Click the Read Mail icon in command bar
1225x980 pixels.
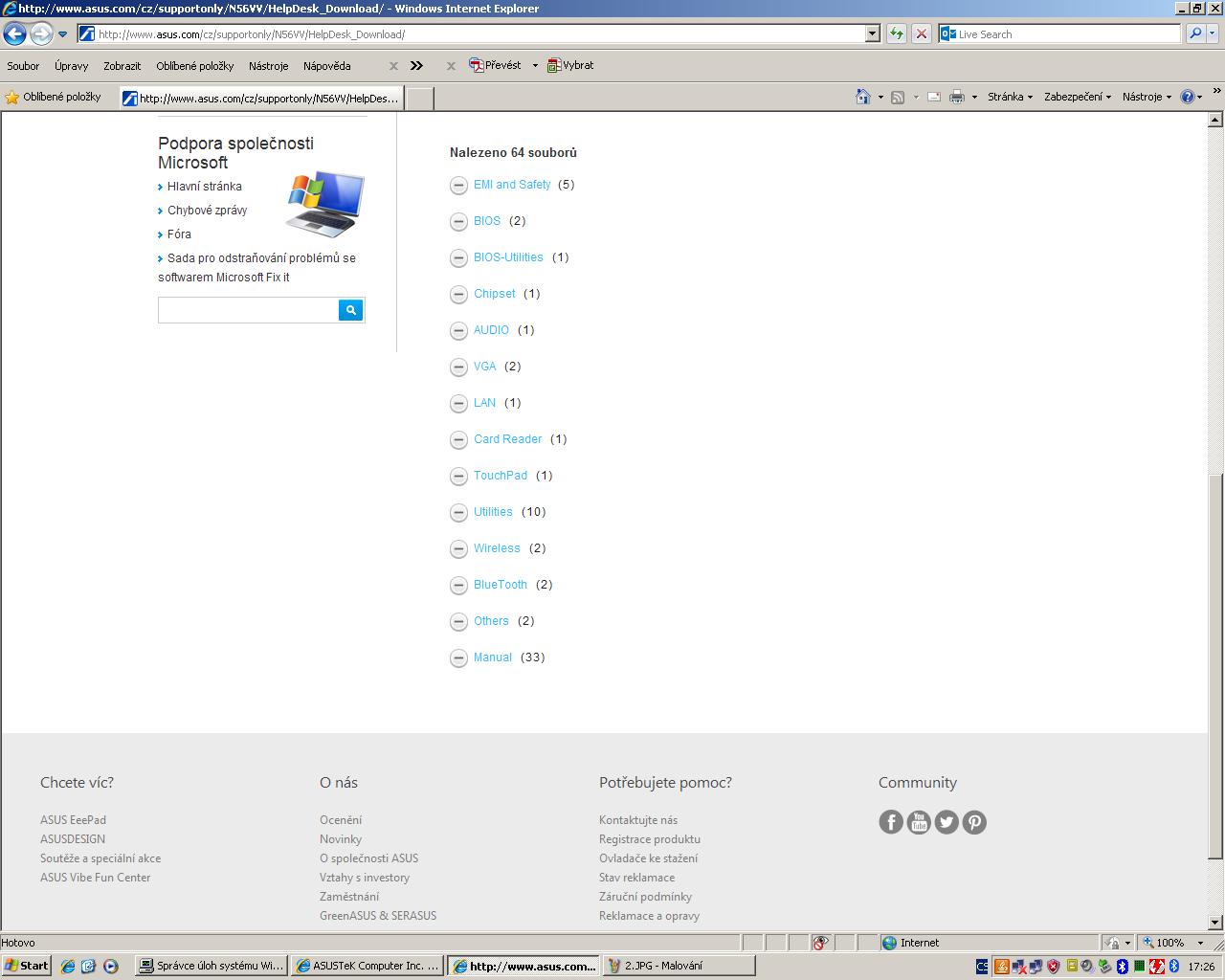click(x=933, y=97)
